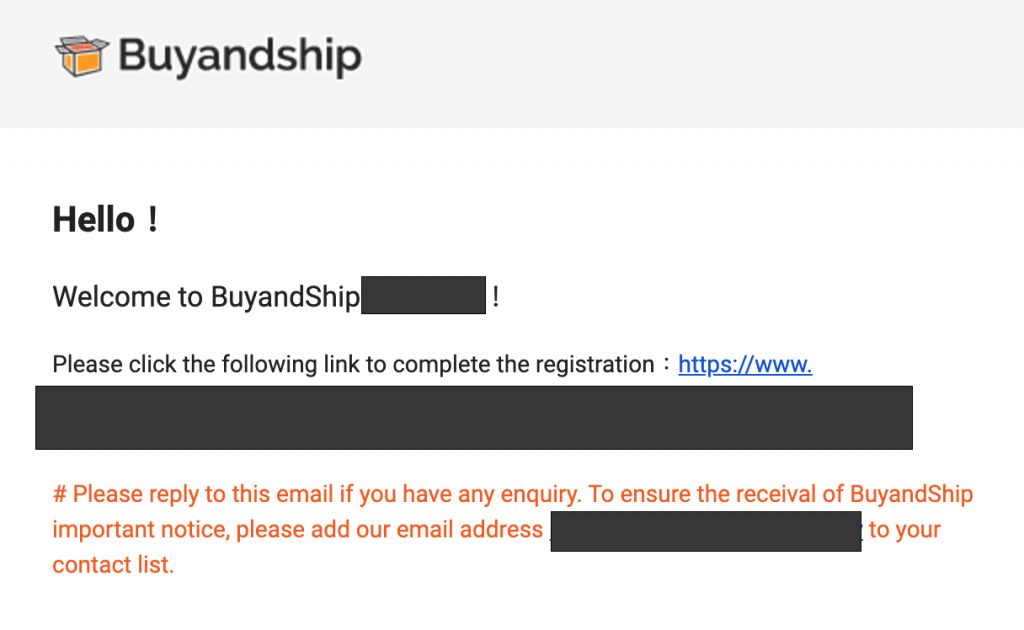Click the Buyandship logo wordmark

[x=239, y=56]
